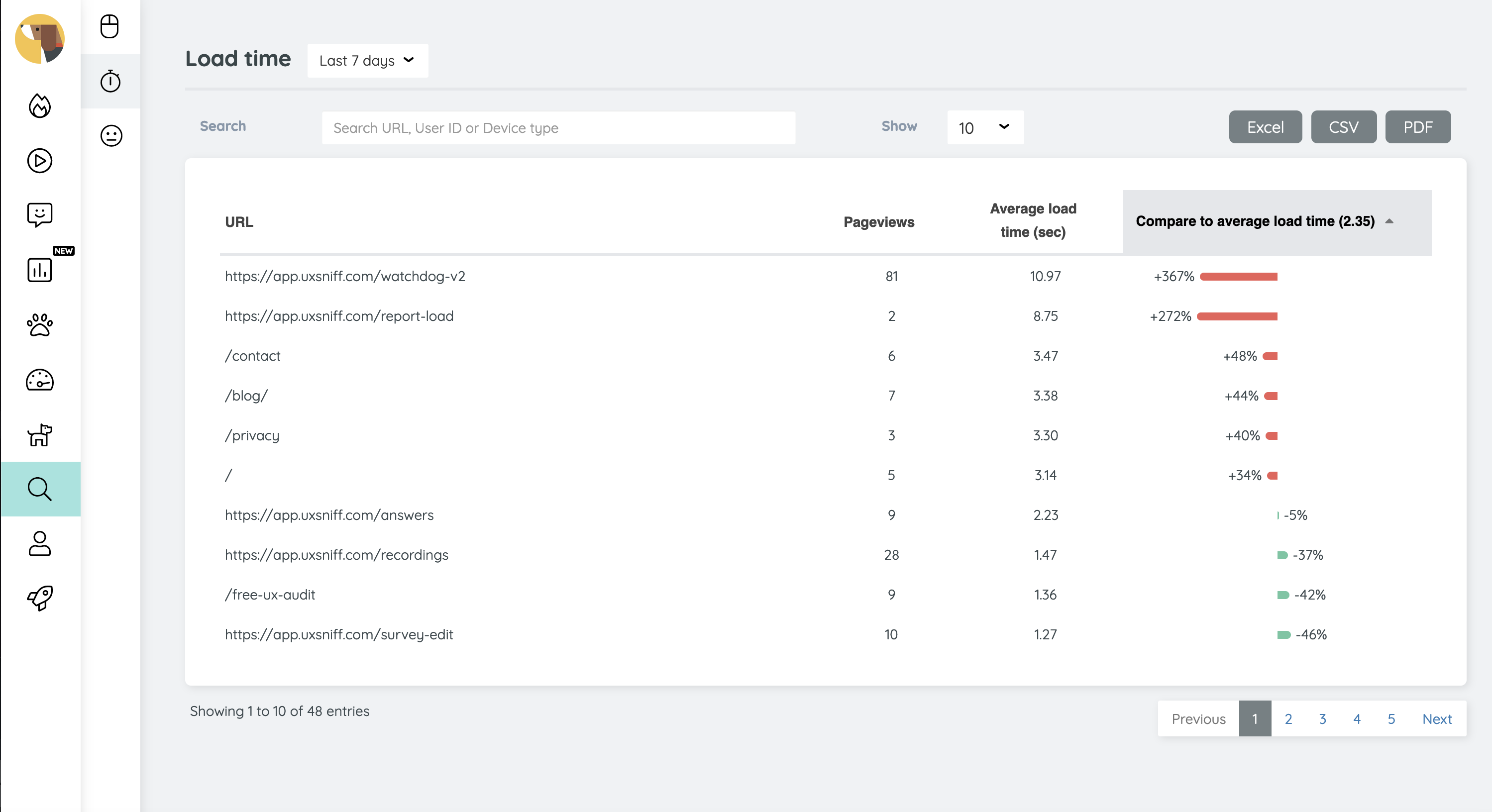Sort by URL column header
This screenshot has width=1492, height=812.
pyautogui.click(x=239, y=222)
